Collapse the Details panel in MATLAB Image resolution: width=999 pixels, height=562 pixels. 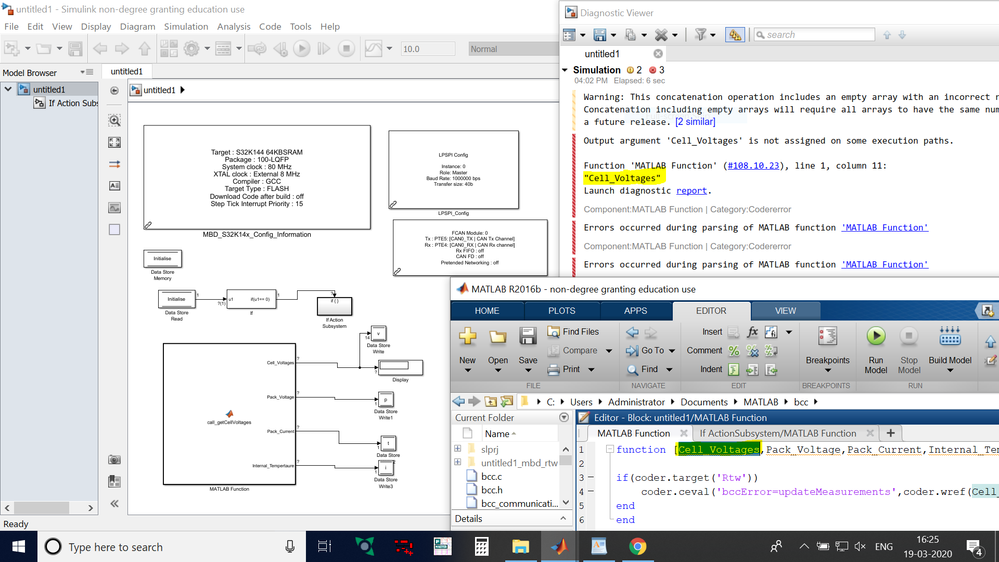click(563, 519)
